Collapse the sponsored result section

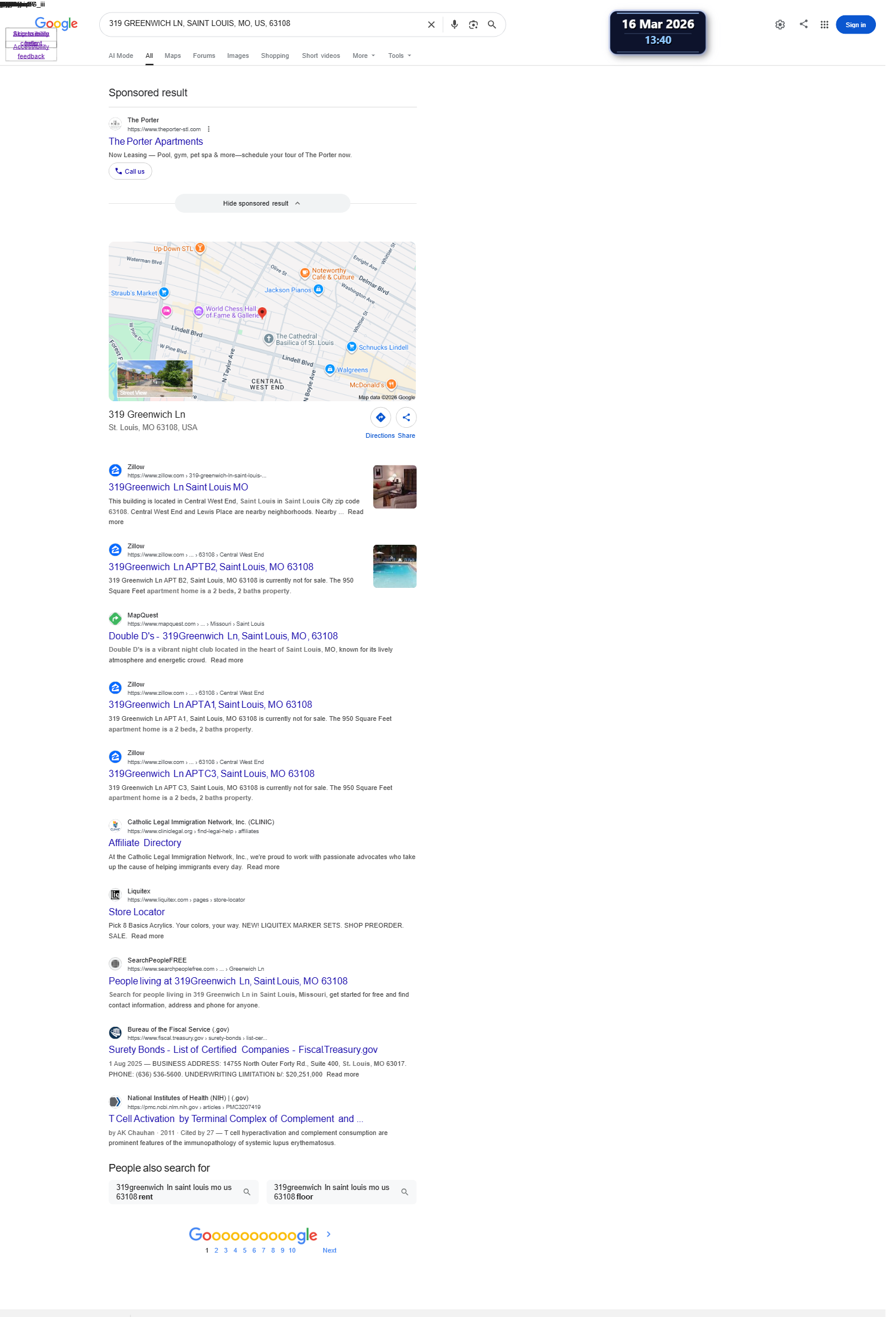tap(262, 203)
